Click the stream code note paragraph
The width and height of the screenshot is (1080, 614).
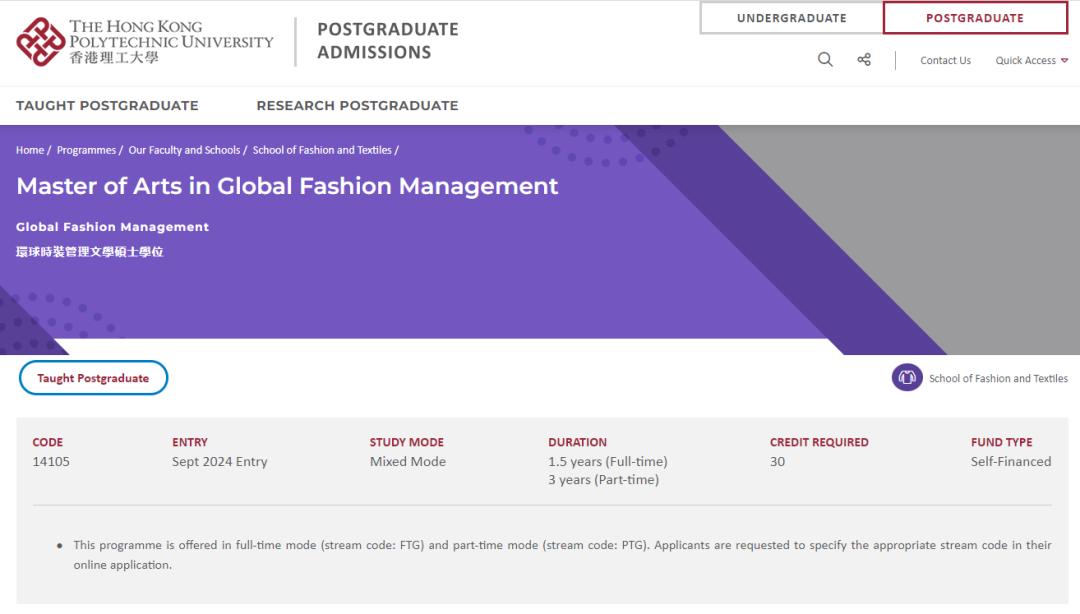(562, 555)
